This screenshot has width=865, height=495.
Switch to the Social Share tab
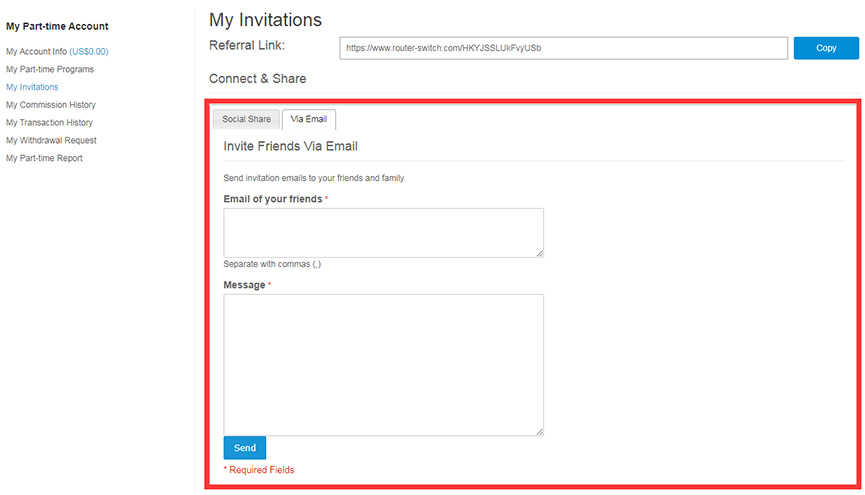coord(246,119)
